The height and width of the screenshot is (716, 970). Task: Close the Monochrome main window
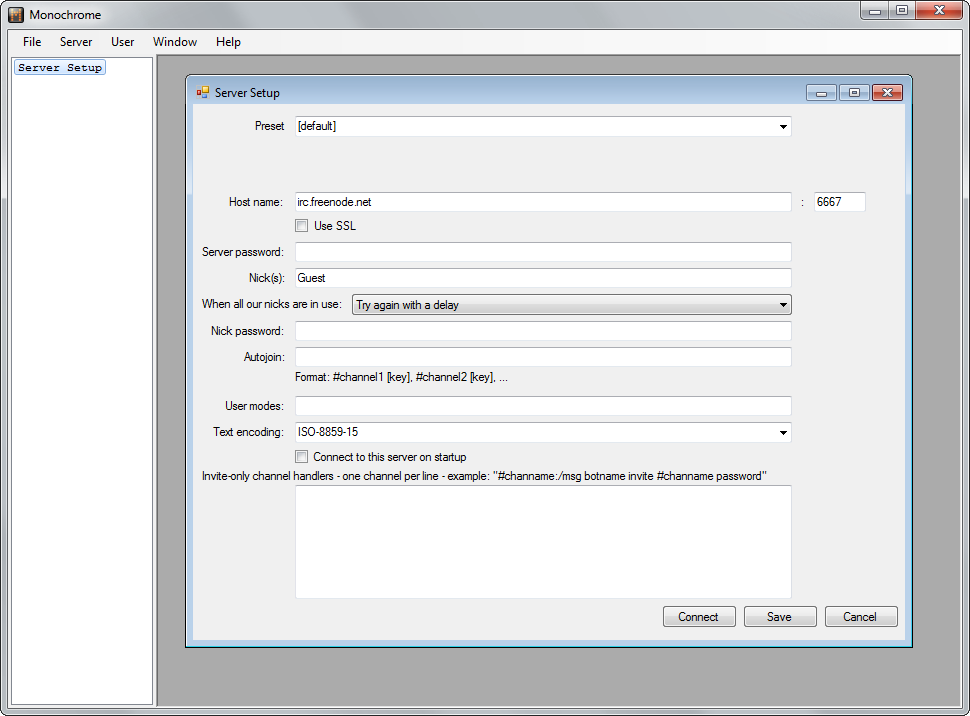[x=939, y=11]
